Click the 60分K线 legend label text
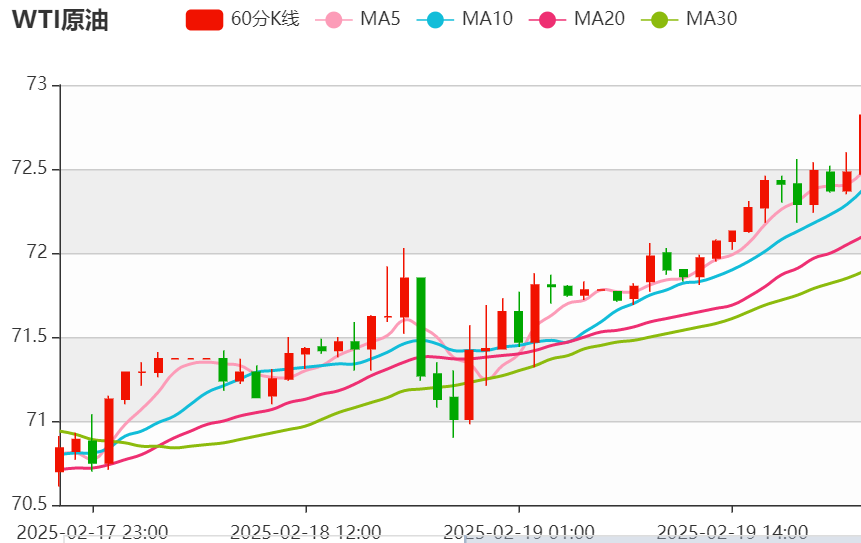 (x=264, y=19)
